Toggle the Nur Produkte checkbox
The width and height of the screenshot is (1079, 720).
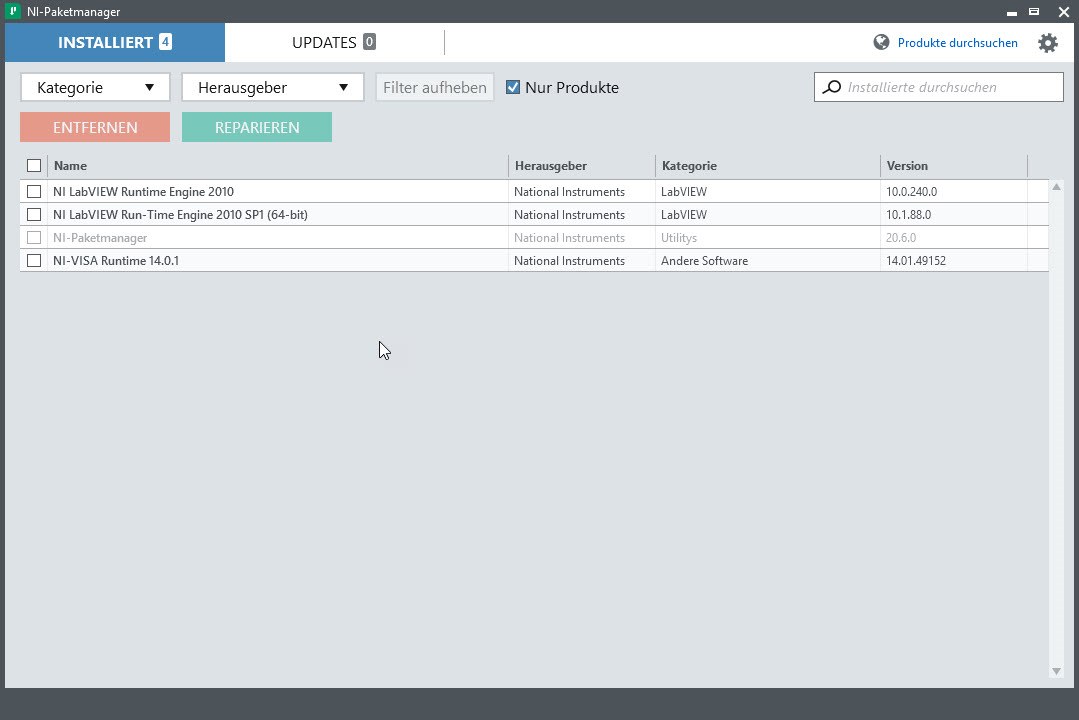pyautogui.click(x=513, y=87)
